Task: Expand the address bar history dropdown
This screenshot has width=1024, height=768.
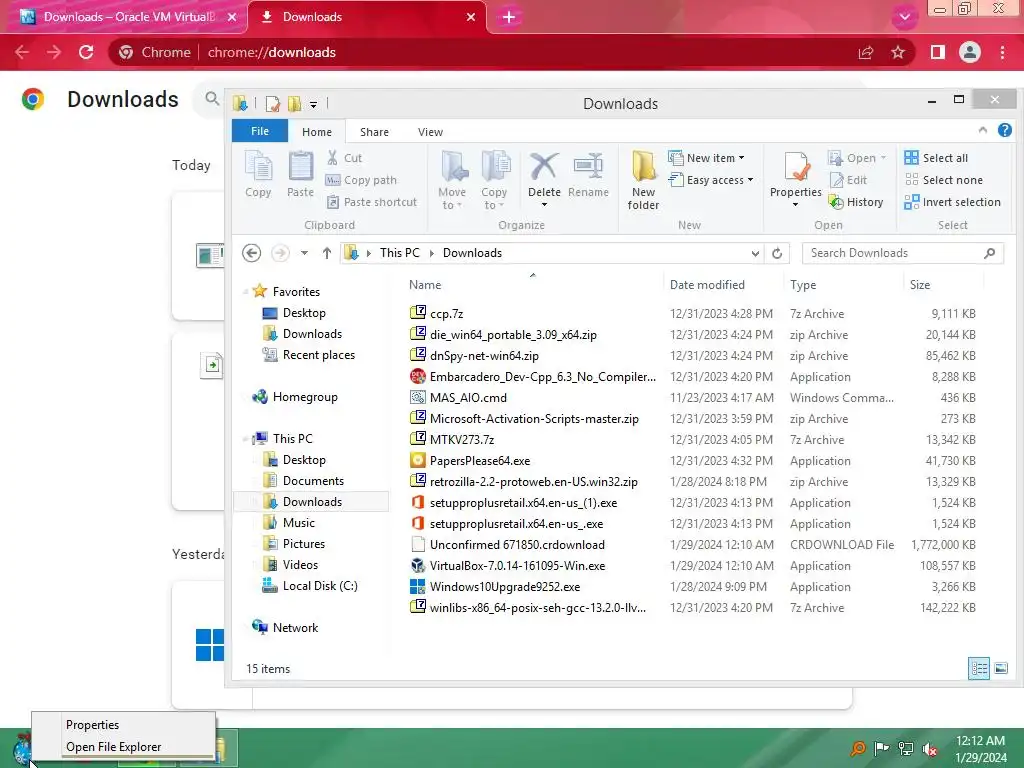Action: pyautogui.click(x=755, y=253)
